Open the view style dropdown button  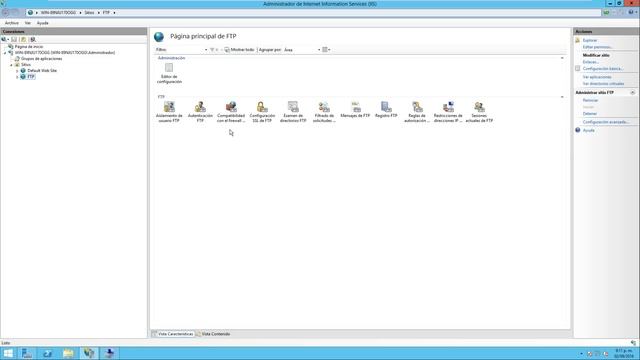(x=326, y=50)
